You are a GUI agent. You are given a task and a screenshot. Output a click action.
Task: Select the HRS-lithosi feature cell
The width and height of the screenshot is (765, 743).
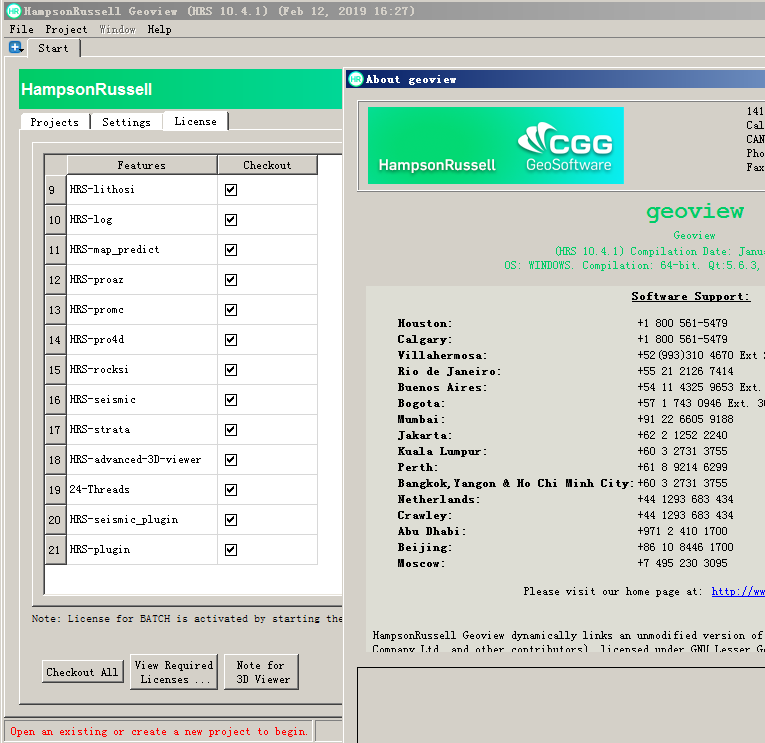[x=141, y=190]
